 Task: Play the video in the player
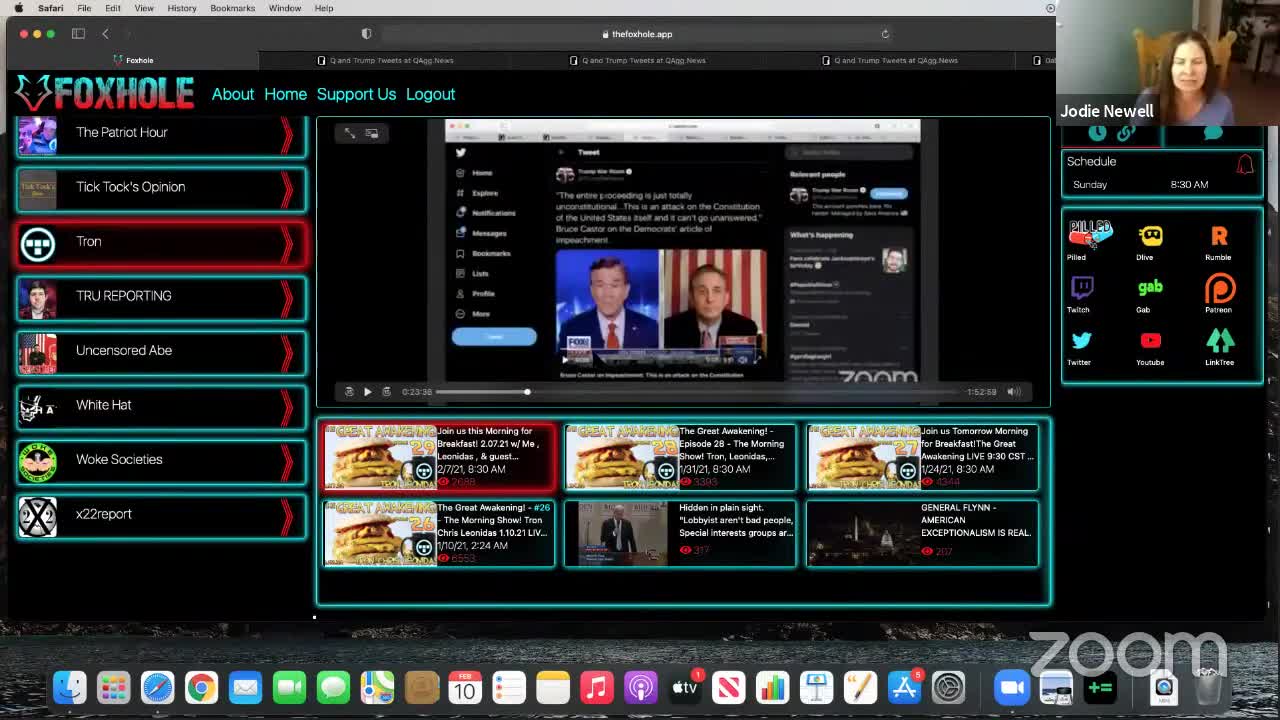coord(367,392)
